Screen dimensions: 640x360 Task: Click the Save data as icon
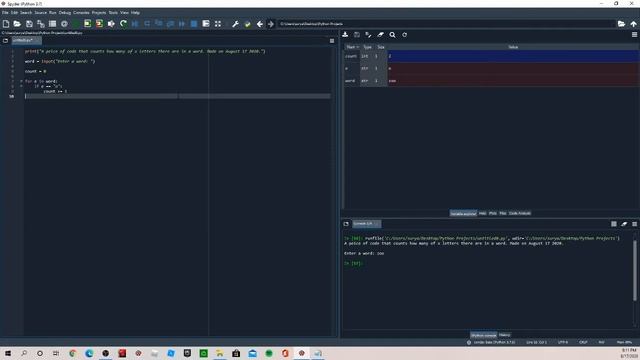tap(369, 35)
